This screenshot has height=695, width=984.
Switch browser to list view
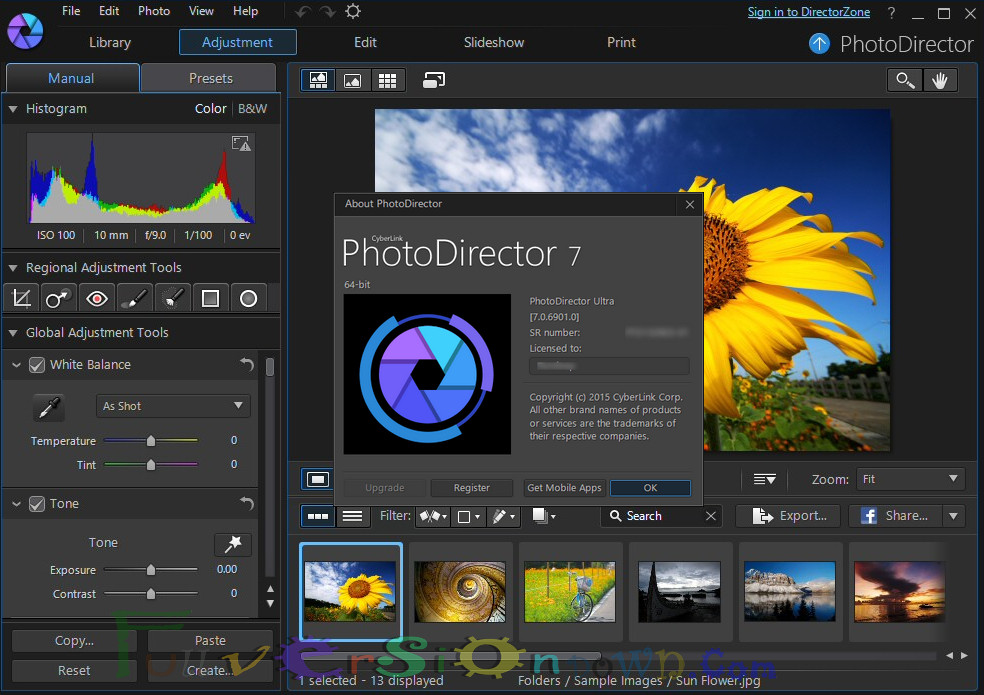pos(352,516)
